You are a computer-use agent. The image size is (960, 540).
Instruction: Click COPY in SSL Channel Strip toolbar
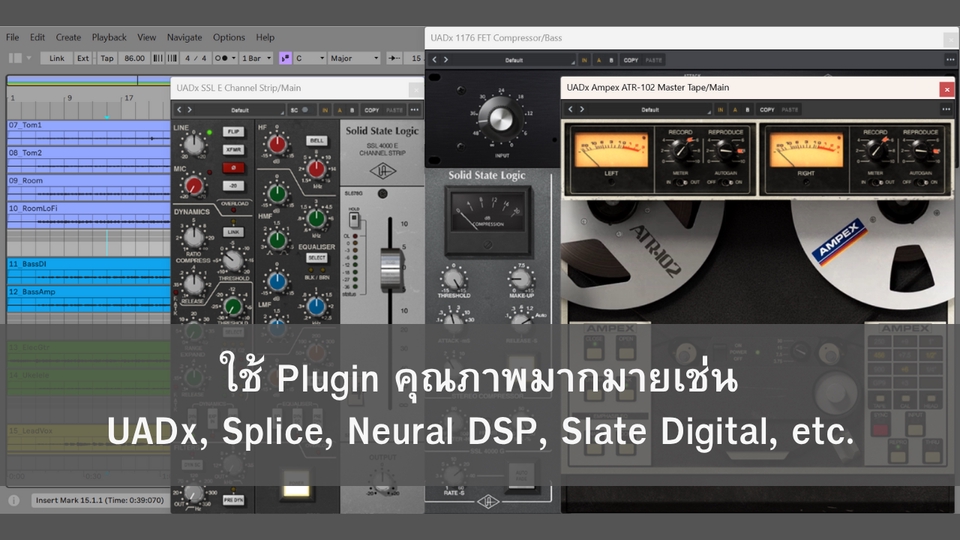(x=372, y=110)
